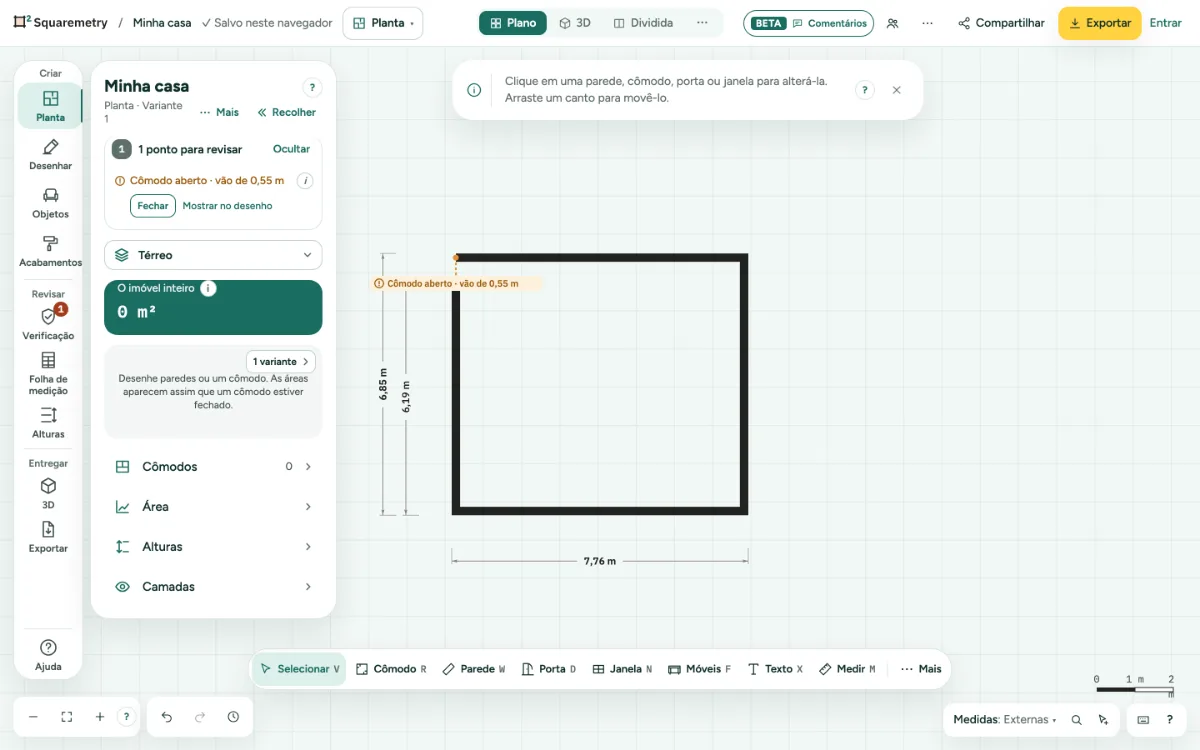
Task: Open Objetos in the left sidebar
Action: tap(50, 203)
